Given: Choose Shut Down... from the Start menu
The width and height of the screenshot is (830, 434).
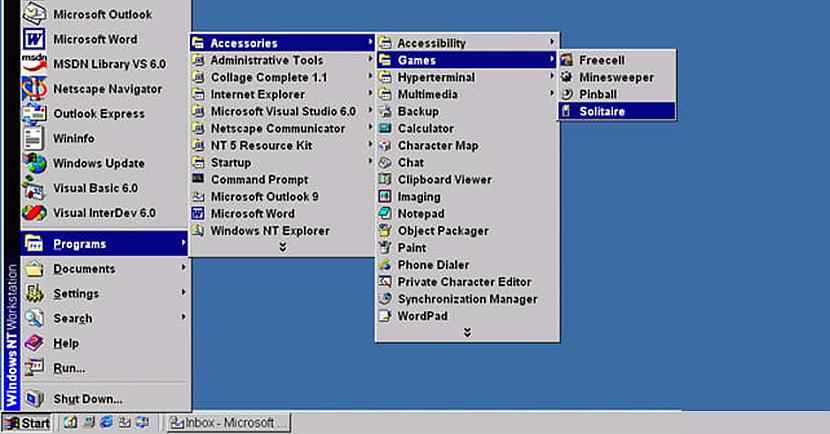Looking at the screenshot, I should click(x=105, y=399).
